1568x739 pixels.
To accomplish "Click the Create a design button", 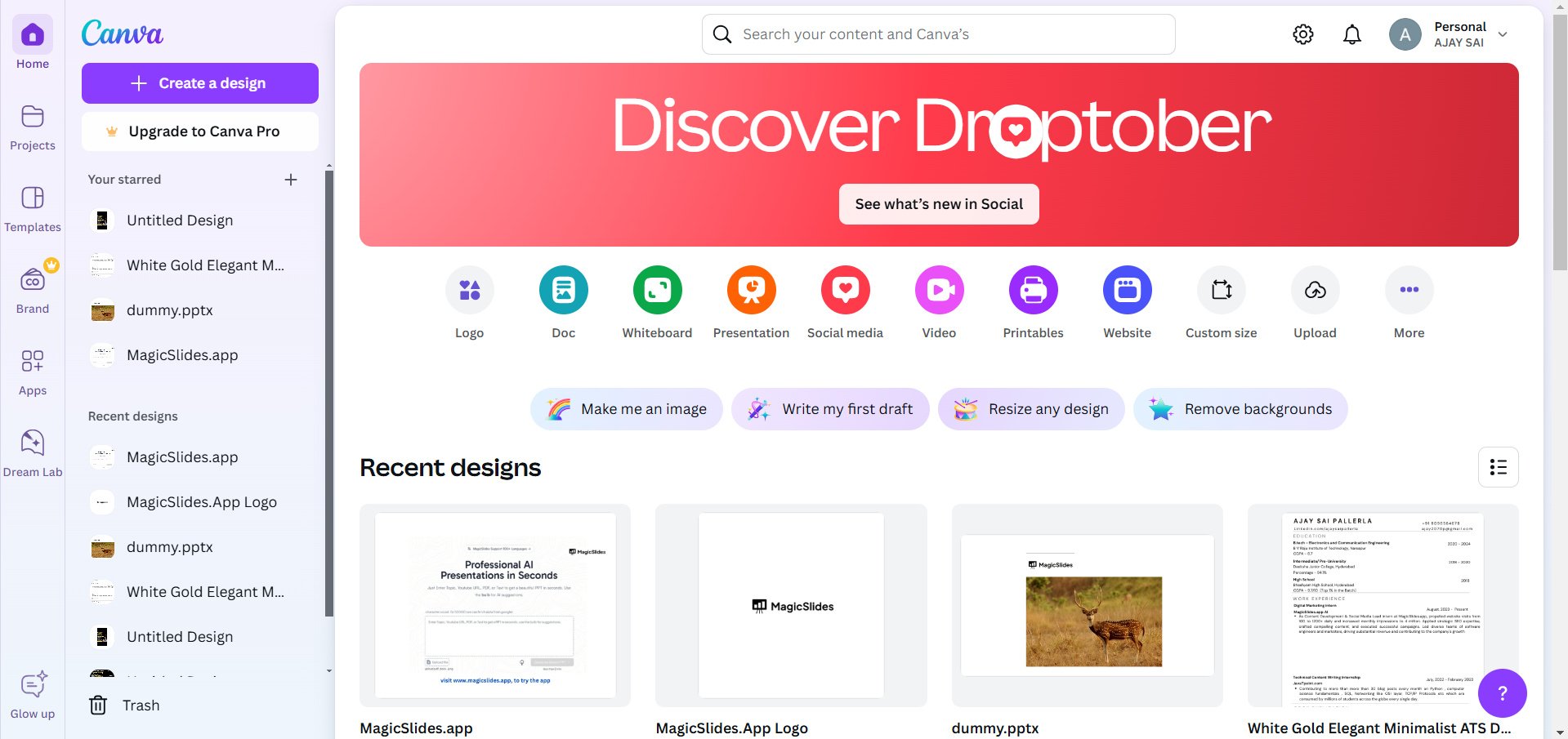I will tap(200, 83).
